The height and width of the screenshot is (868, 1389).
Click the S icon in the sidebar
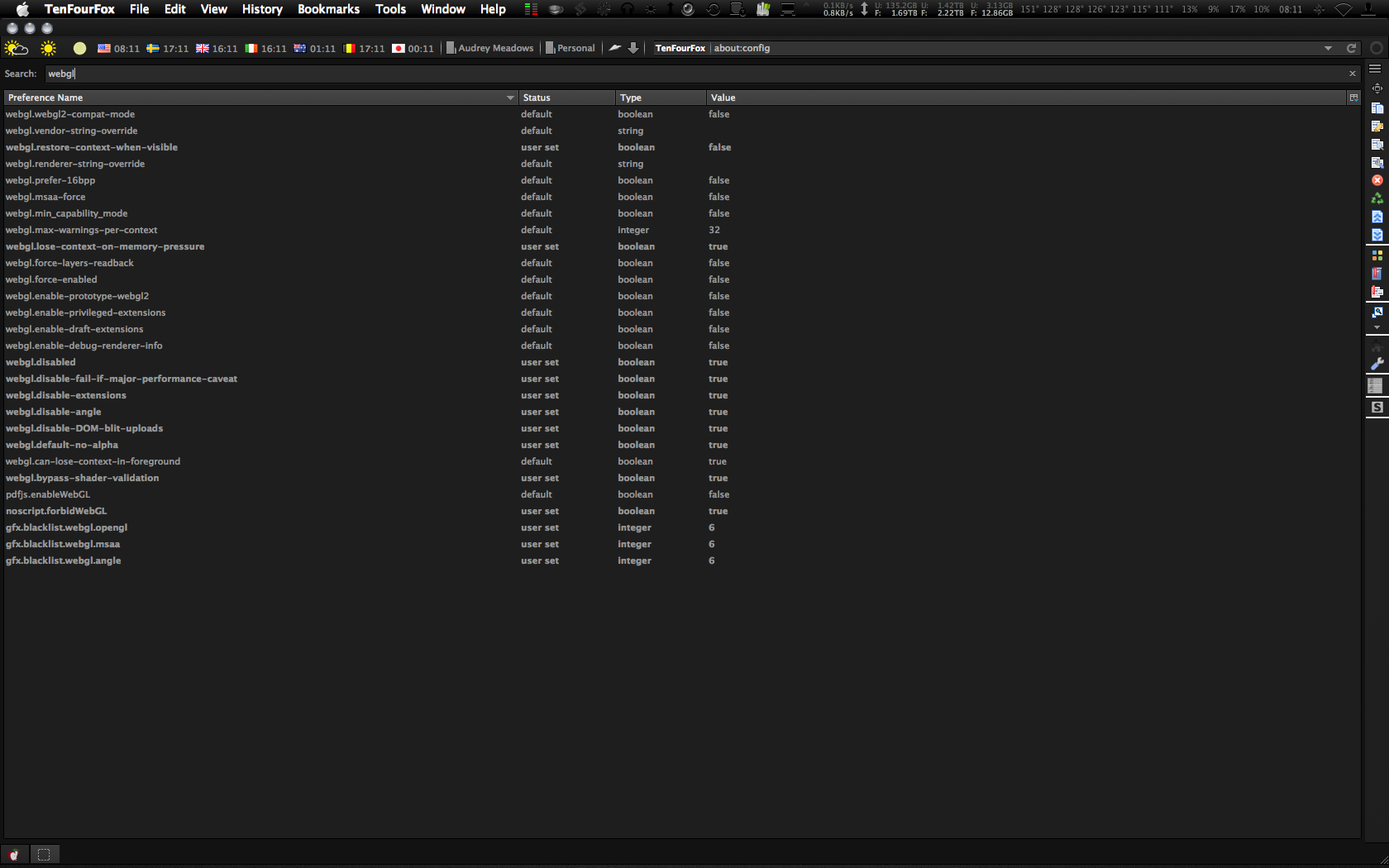(1377, 408)
